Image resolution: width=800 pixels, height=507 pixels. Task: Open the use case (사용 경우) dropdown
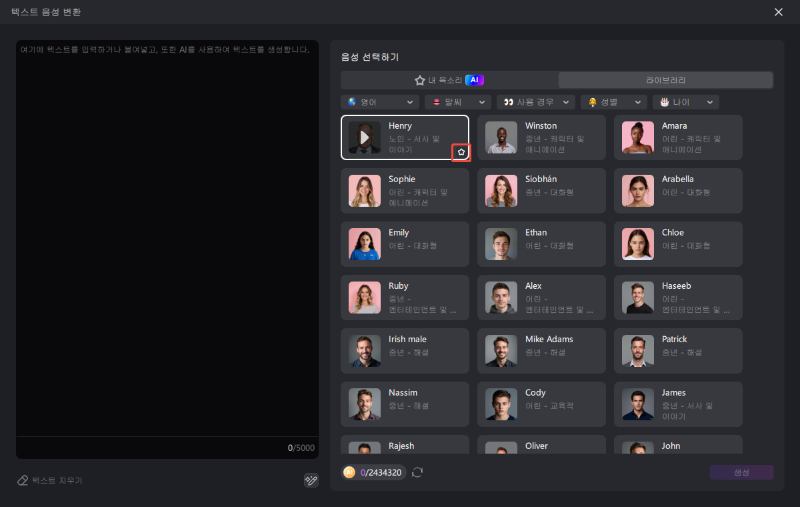click(x=537, y=102)
